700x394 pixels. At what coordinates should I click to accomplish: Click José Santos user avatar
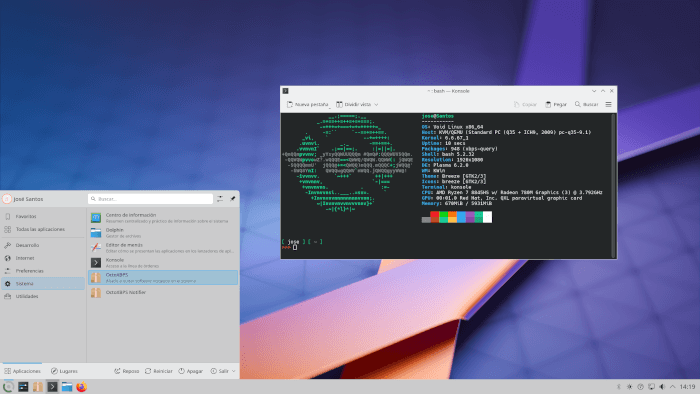click(7, 199)
